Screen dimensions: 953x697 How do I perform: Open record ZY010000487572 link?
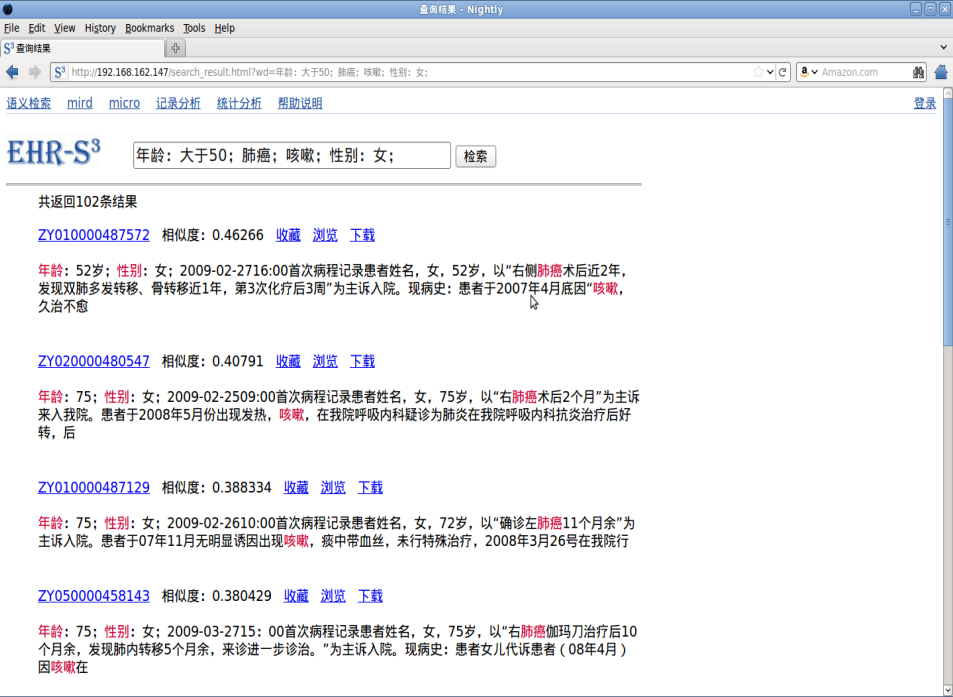click(x=94, y=235)
